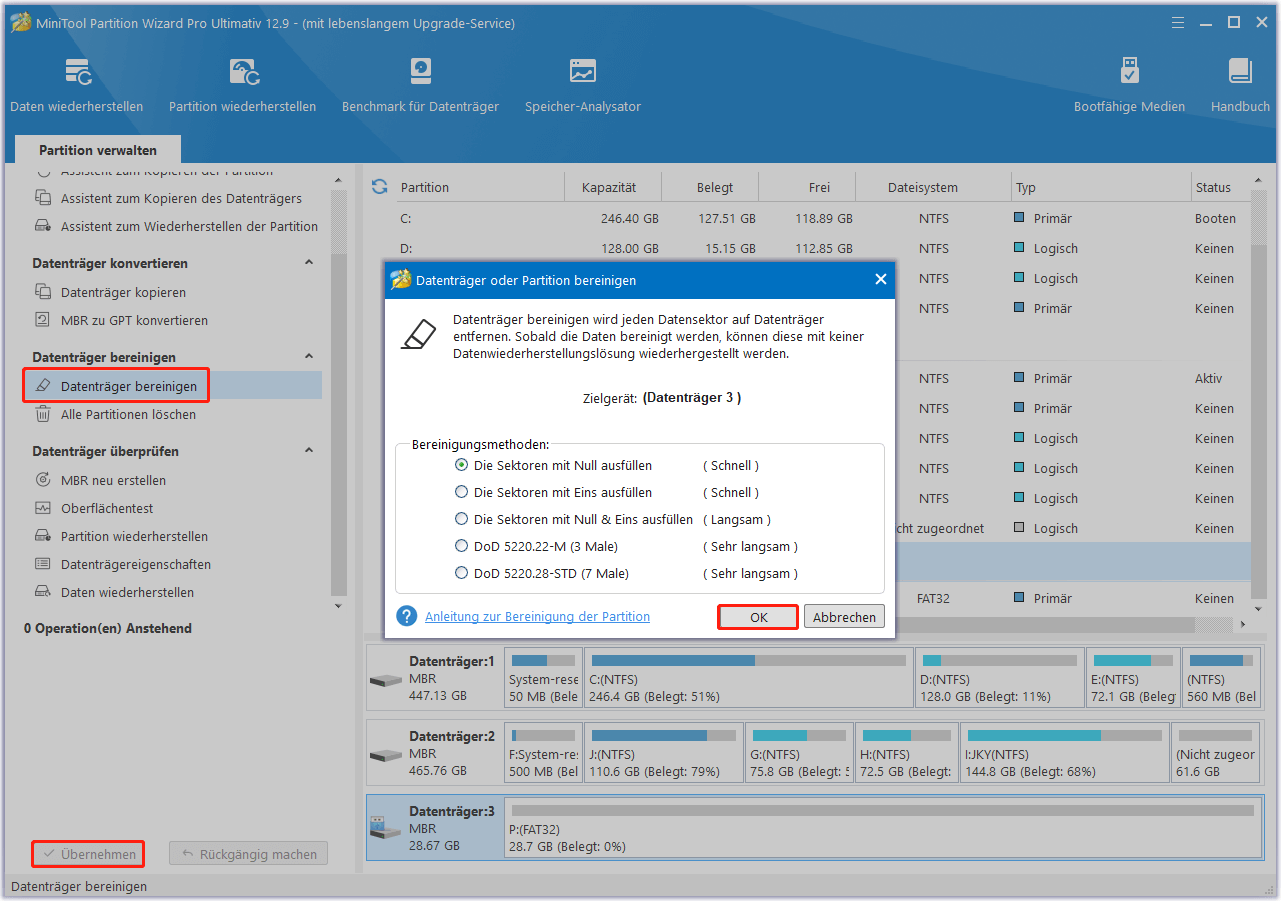This screenshot has width=1281, height=901.
Task: Select G:(NTFS) partition block
Action: coord(799,753)
